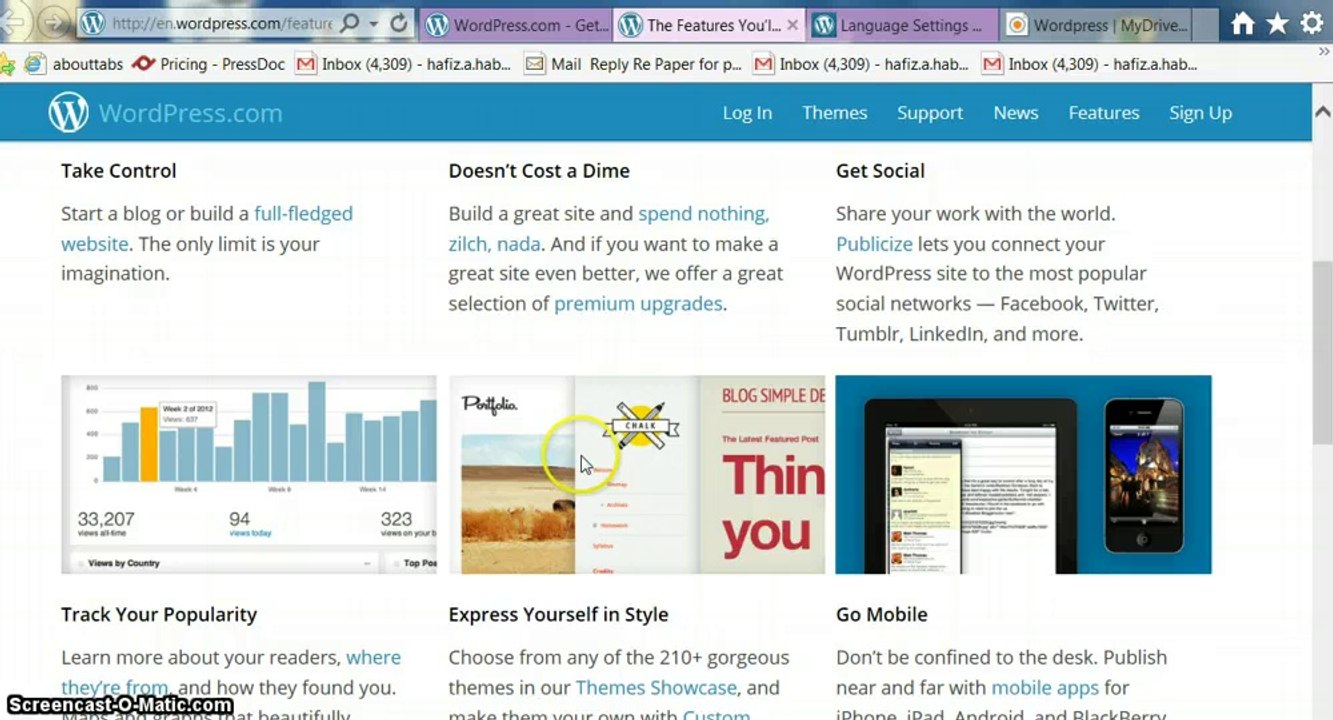The height and width of the screenshot is (720, 1333).
Task: Close 'The Features You'l...' tab
Action: [793, 25]
